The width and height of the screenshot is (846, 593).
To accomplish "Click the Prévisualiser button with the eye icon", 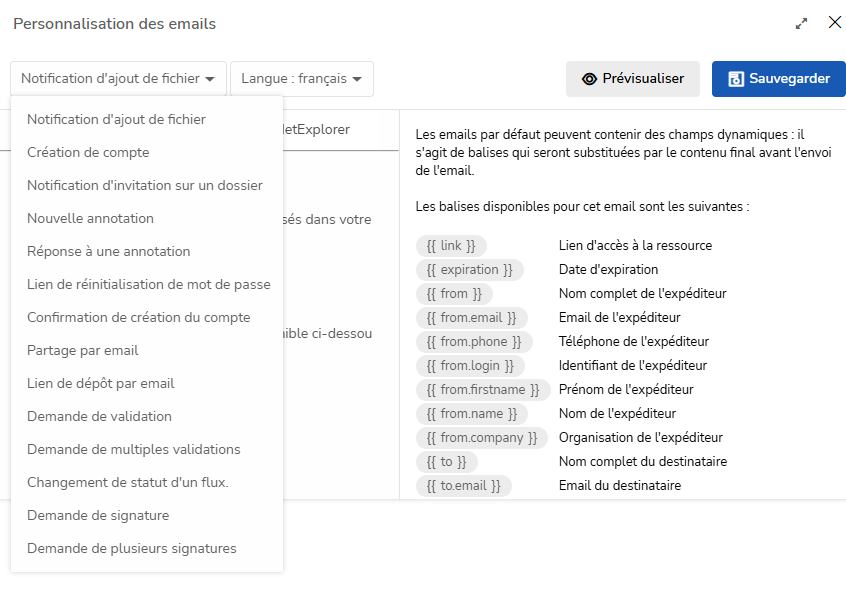I will [633, 79].
